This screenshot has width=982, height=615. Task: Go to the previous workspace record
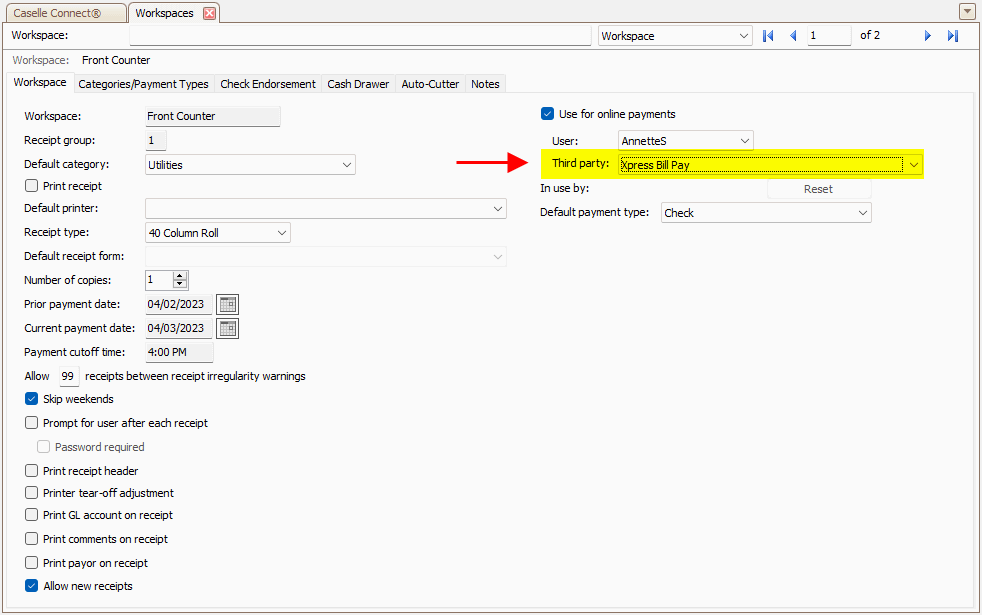(x=793, y=36)
